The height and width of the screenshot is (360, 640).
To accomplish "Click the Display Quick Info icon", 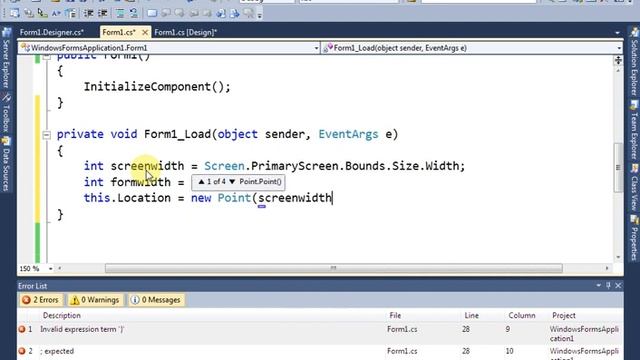I will click(x=42, y=13).
